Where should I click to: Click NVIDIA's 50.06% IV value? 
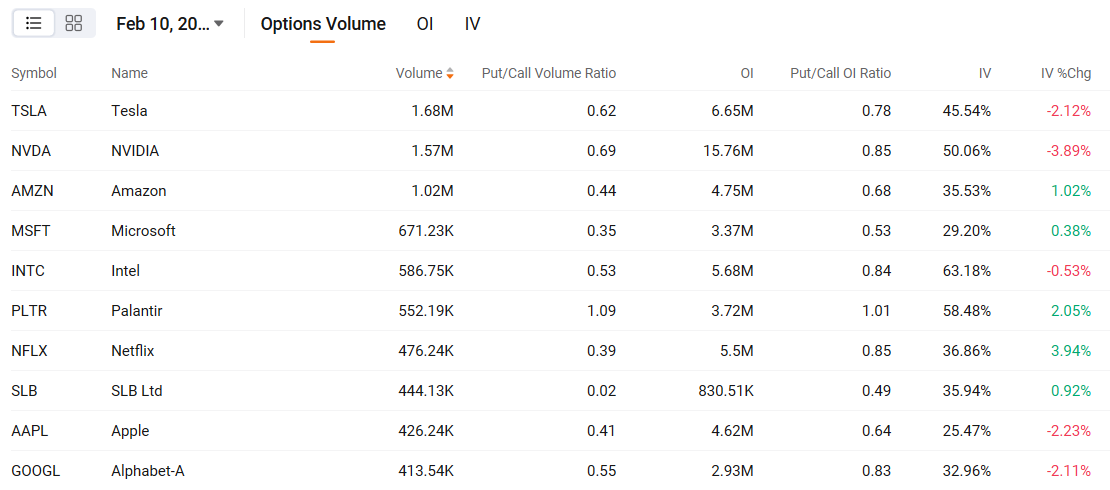pyautogui.click(x=967, y=151)
